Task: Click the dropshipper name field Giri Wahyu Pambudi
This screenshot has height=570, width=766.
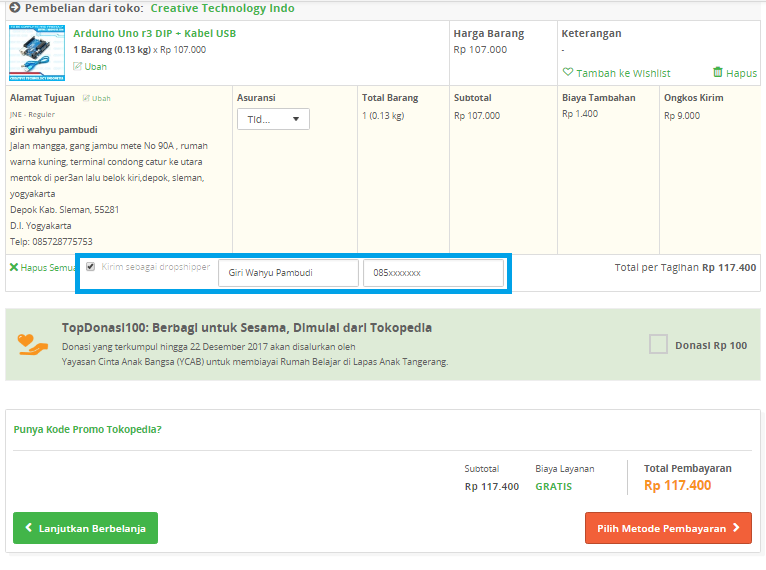Action: [x=288, y=273]
